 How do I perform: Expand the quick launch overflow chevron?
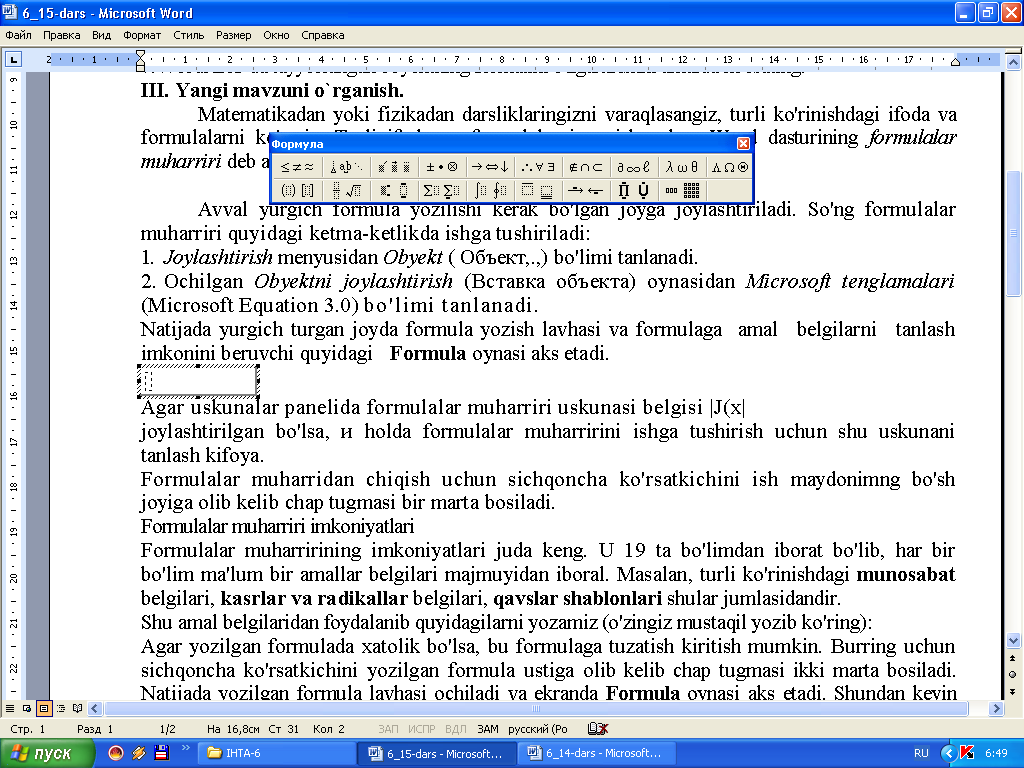click(185, 748)
